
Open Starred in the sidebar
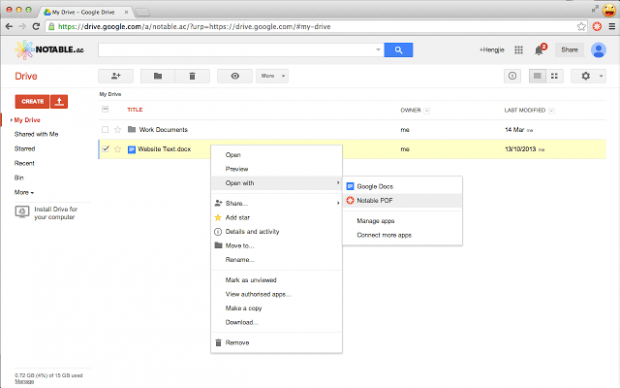click(25, 149)
